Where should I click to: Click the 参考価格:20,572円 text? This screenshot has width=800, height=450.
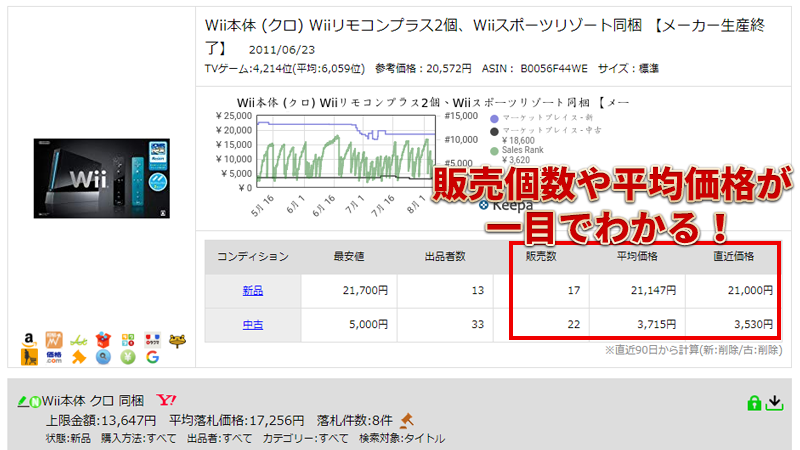[423, 69]
